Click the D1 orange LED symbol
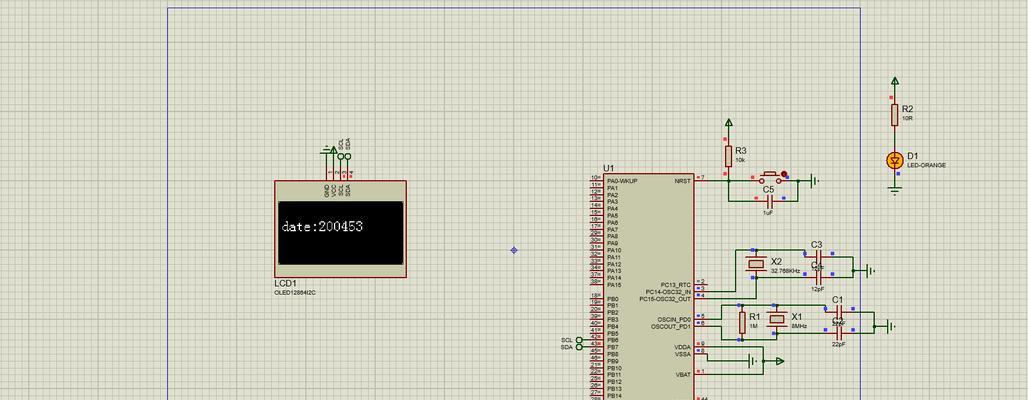 click(x=894, y=160)
